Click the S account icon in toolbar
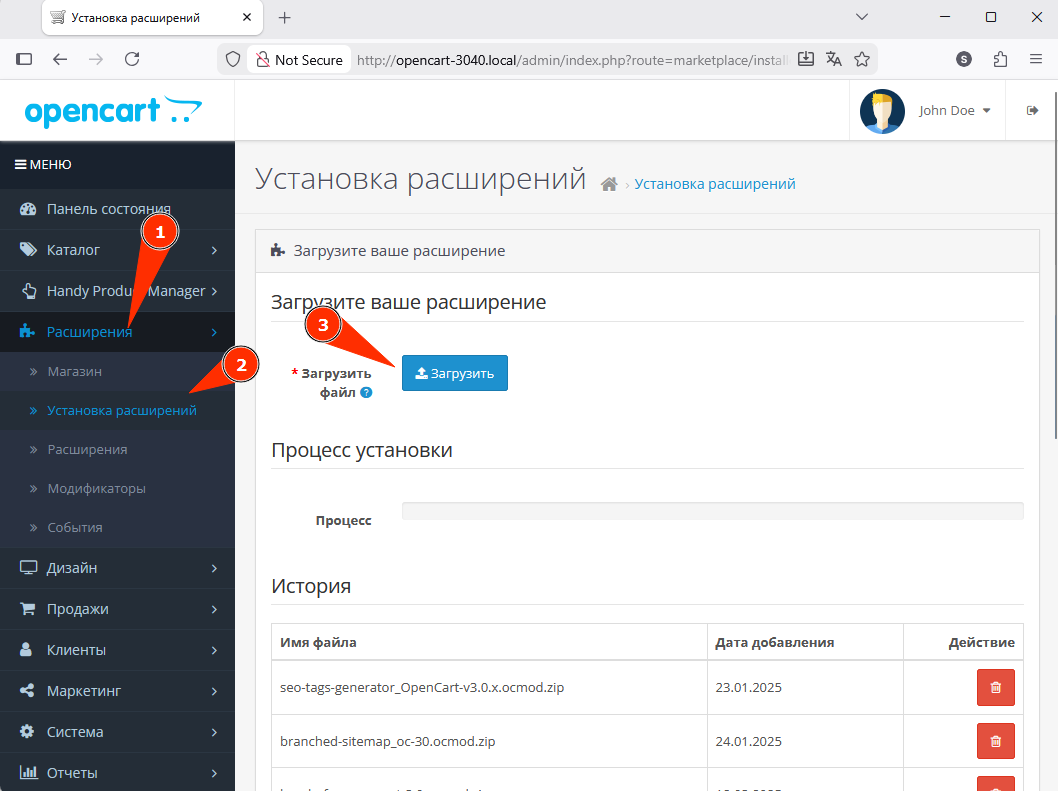The height and width of the screenshot is (791, 1058). point(964,59)
